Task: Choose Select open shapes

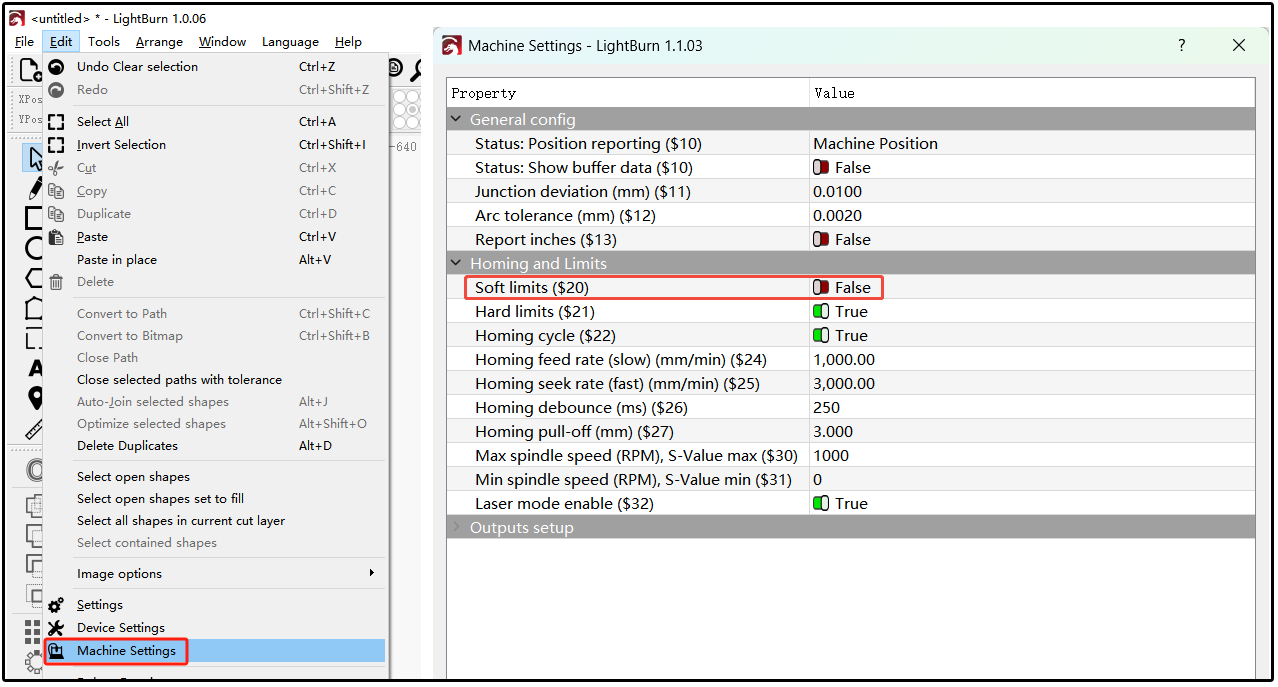Action: (214, 477)
